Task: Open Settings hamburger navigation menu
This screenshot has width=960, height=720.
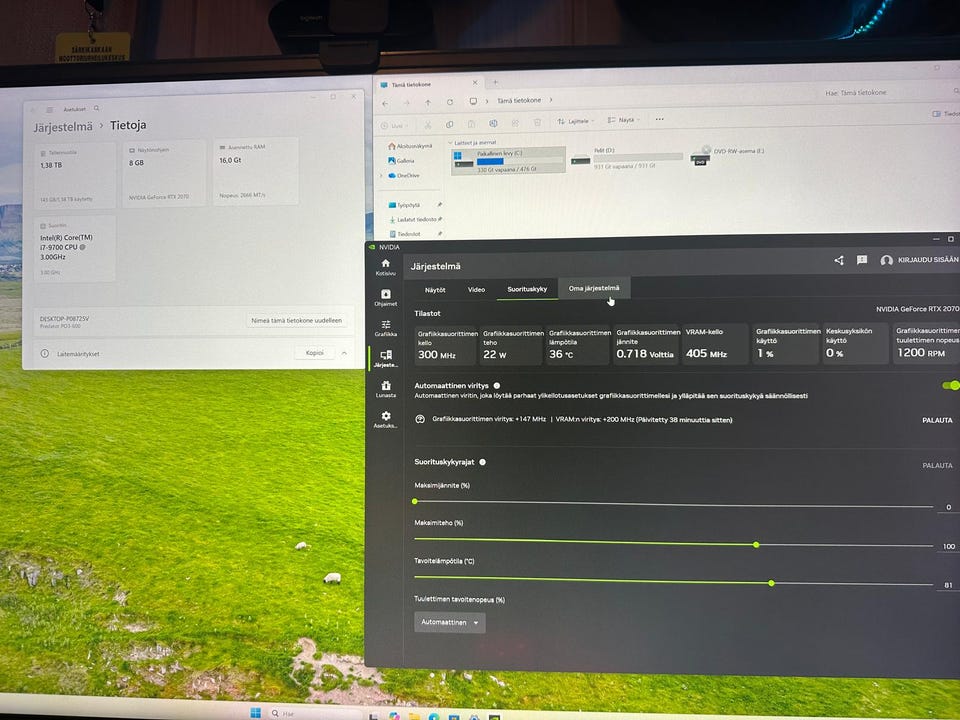Action: click(50, 110)
